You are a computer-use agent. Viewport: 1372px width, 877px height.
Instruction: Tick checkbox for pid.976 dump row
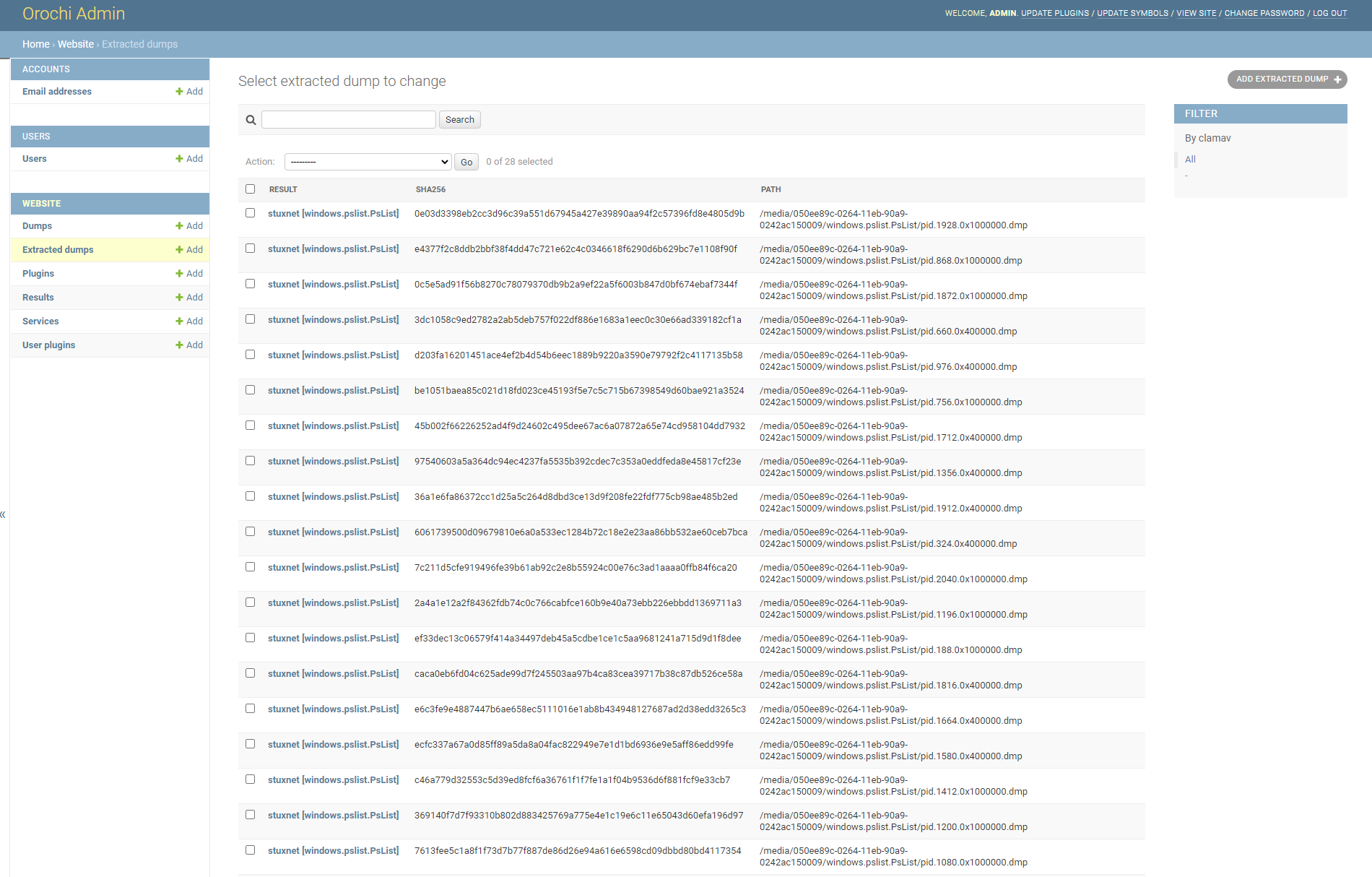251,355
